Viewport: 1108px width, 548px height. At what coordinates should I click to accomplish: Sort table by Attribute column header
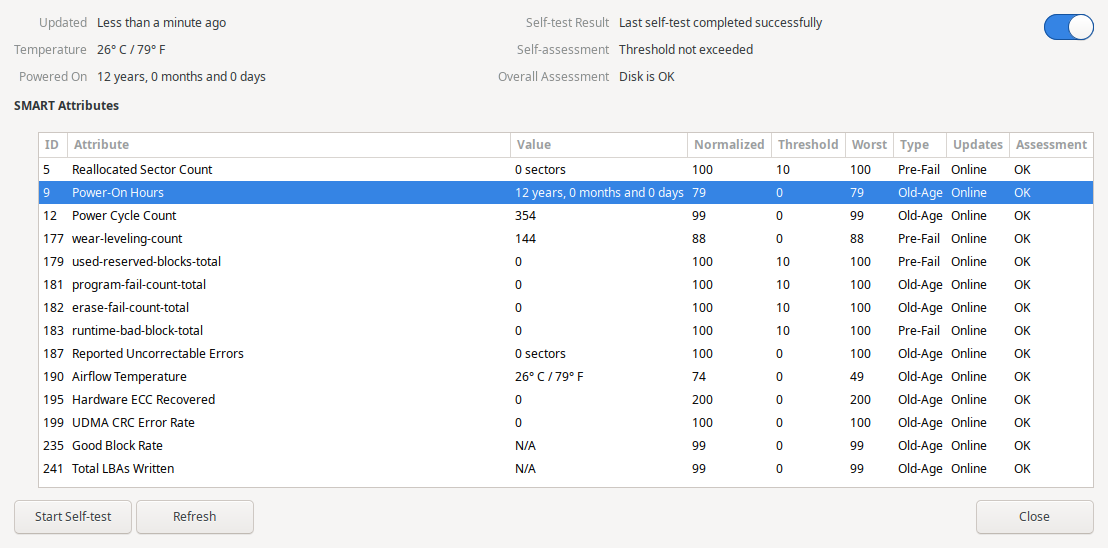(287, 145)
